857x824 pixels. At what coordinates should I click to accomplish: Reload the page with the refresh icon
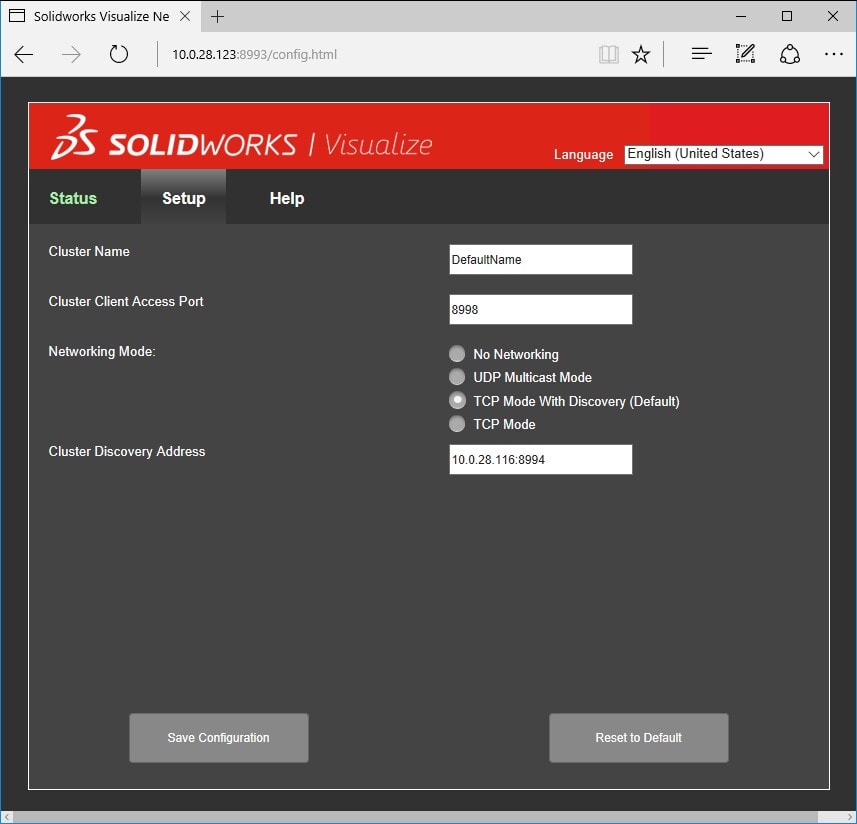[x=119, y=54]
